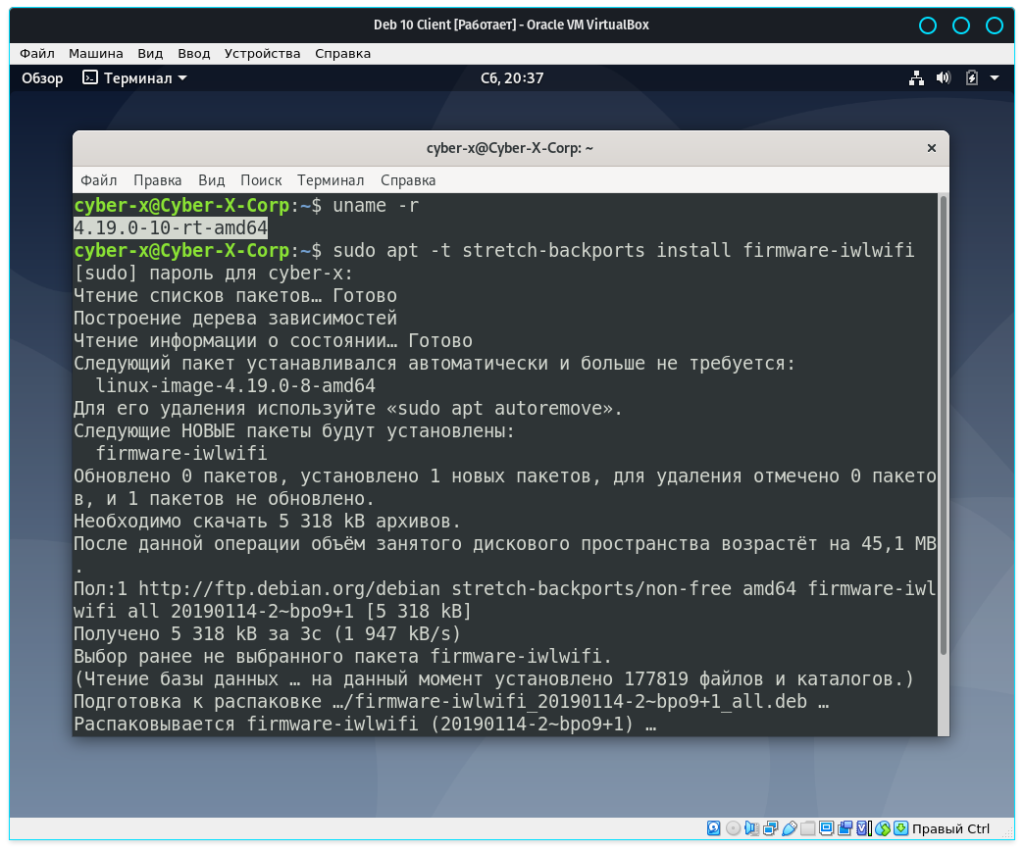Screen dimensions: 1024x850
Task: Click the hard disk activity icon in VirtualBox status bar
Action: point(714,828)
